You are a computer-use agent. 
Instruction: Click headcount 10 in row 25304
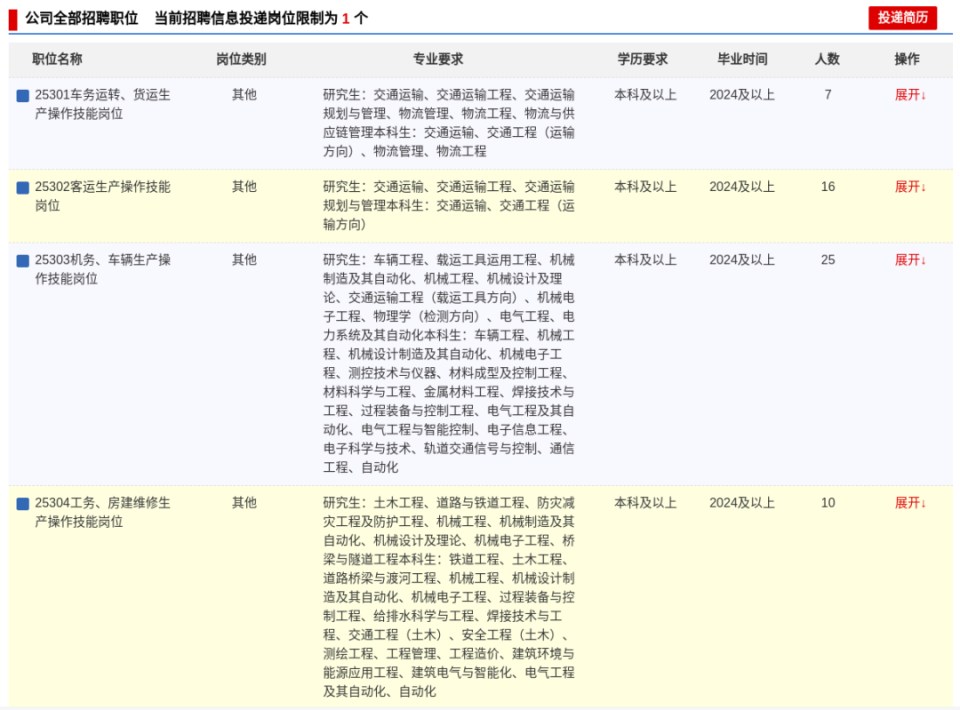coord(828,503)
